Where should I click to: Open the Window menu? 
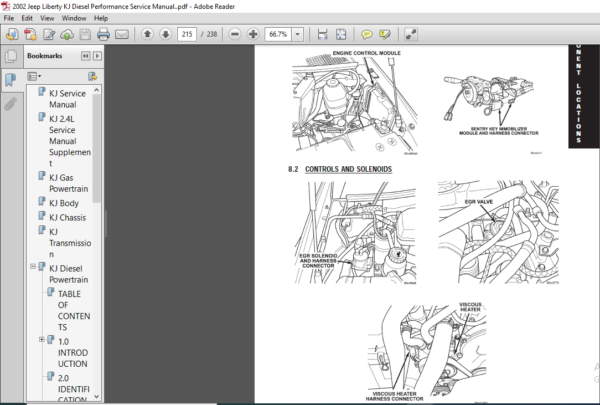coord(74,18)
